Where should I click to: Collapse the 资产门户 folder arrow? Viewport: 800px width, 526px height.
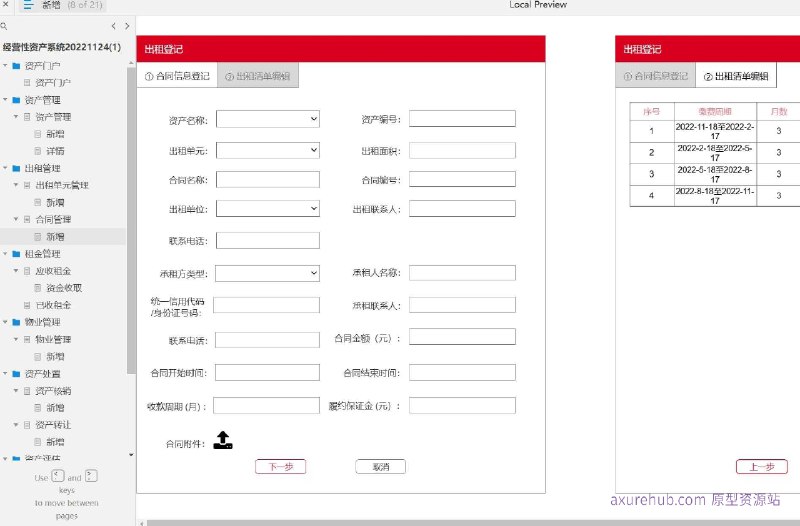pyautogui.click(x=5, y=65)
